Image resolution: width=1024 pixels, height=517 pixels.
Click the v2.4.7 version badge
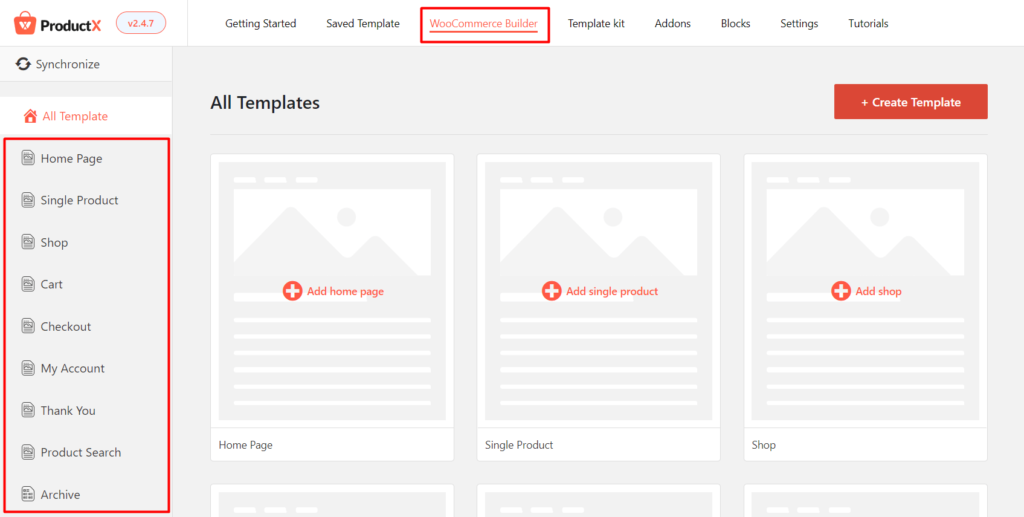pos(141,23)
